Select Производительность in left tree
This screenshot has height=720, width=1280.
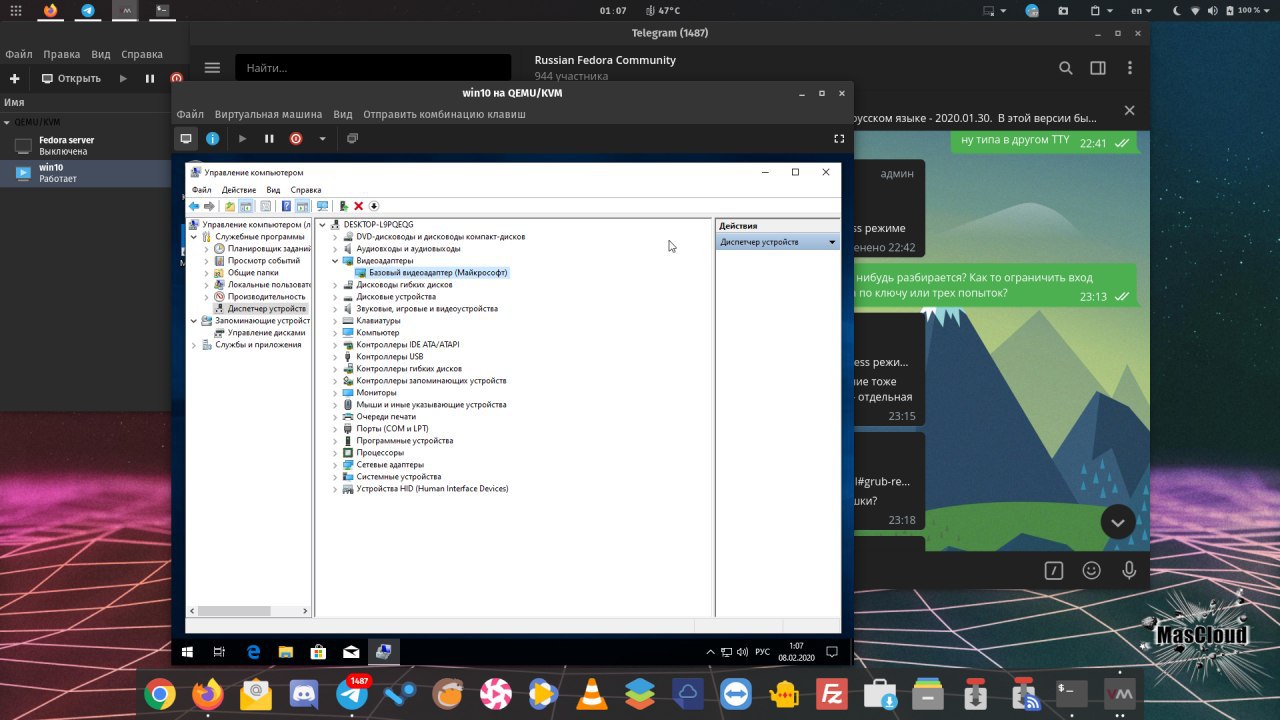pyautogui.click(x=266, y=296)
